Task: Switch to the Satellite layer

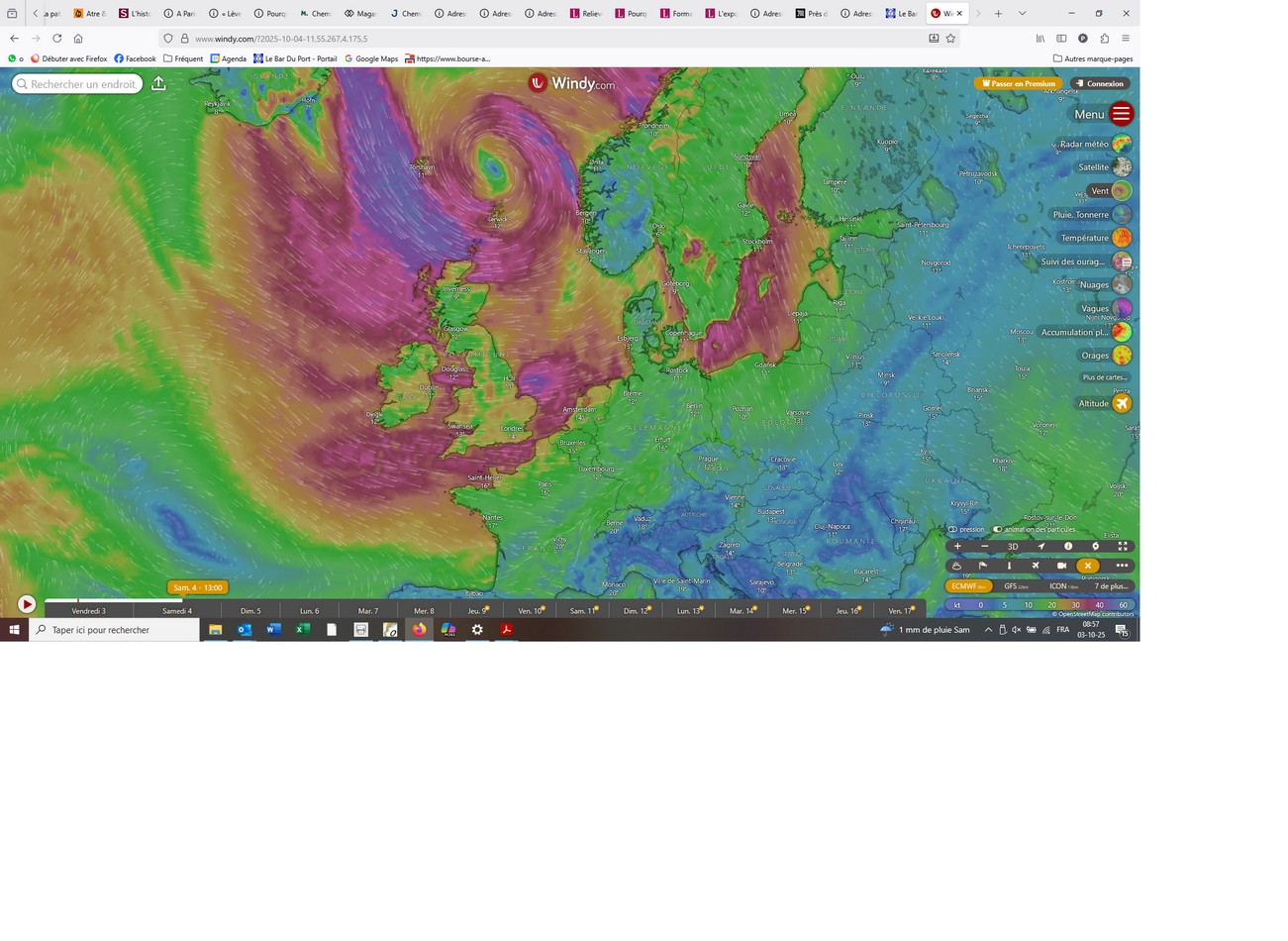Action: tap(1121, 167)
